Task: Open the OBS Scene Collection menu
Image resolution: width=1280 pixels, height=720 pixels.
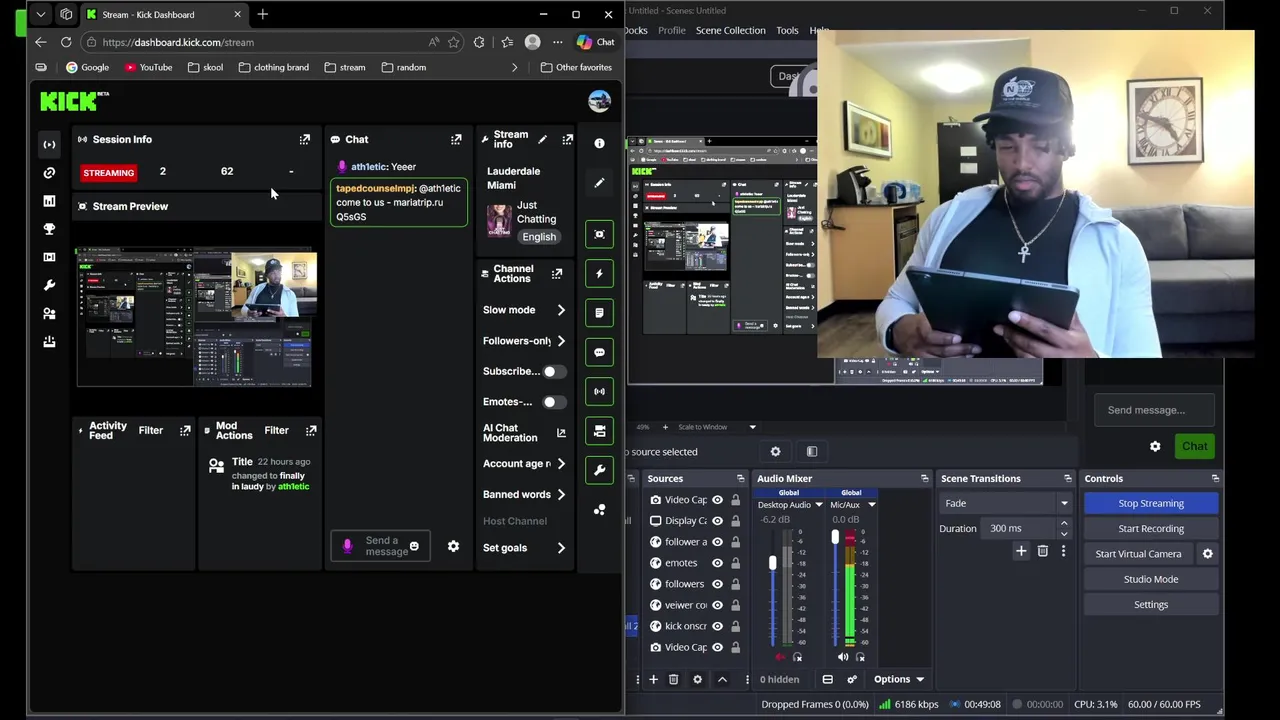Action: (x=730, y=30)
